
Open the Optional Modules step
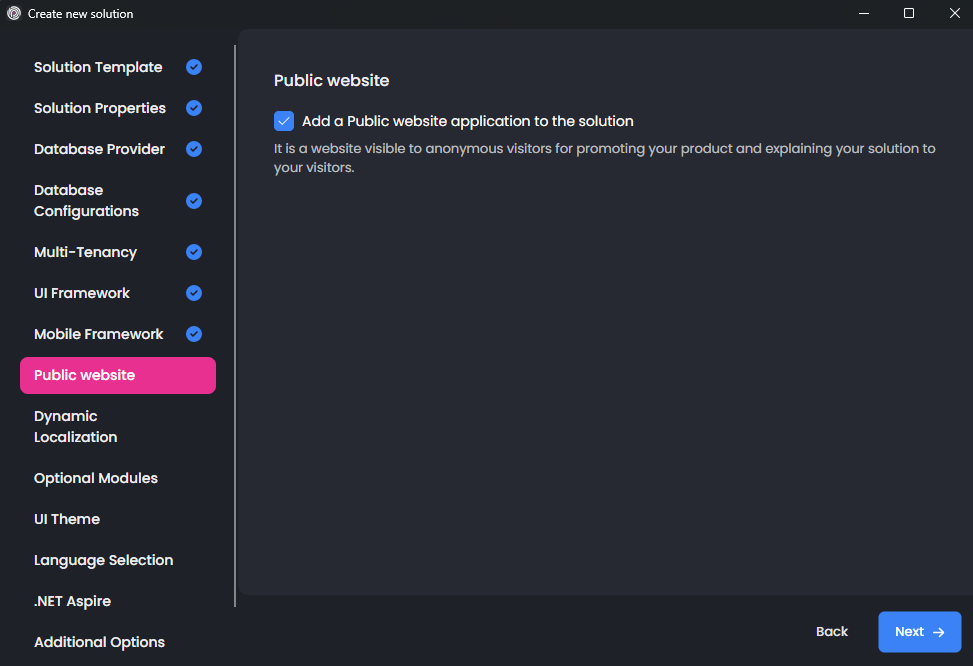[96, 478]
